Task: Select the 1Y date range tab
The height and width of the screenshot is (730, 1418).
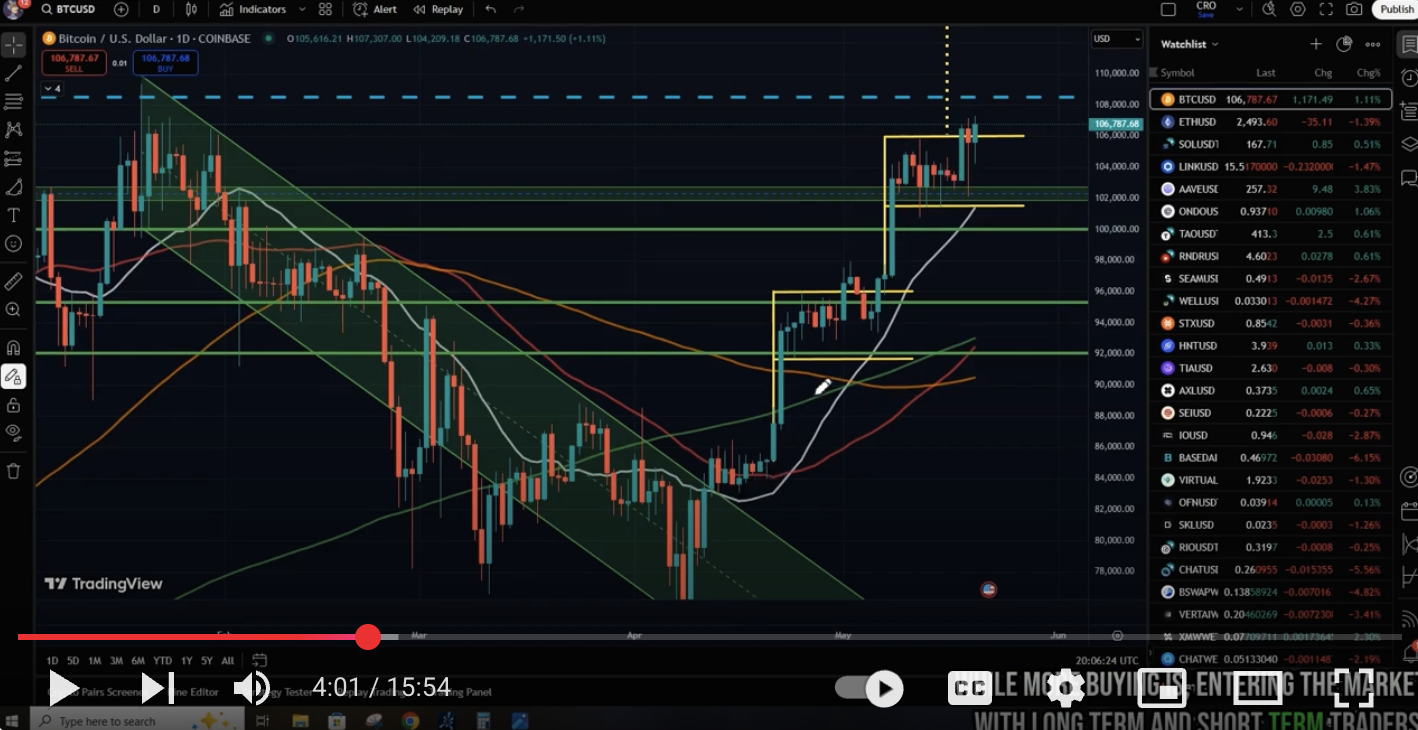Action: [185, 660]
